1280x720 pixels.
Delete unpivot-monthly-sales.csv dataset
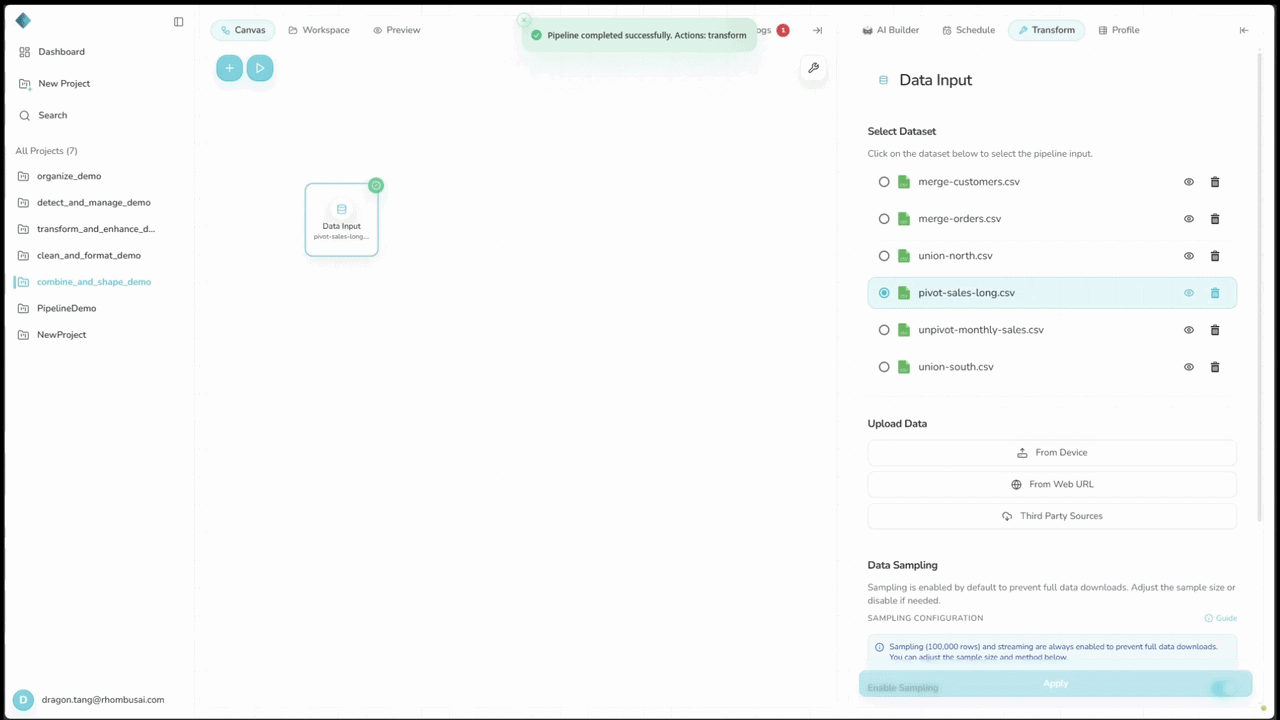point(1215,330)
